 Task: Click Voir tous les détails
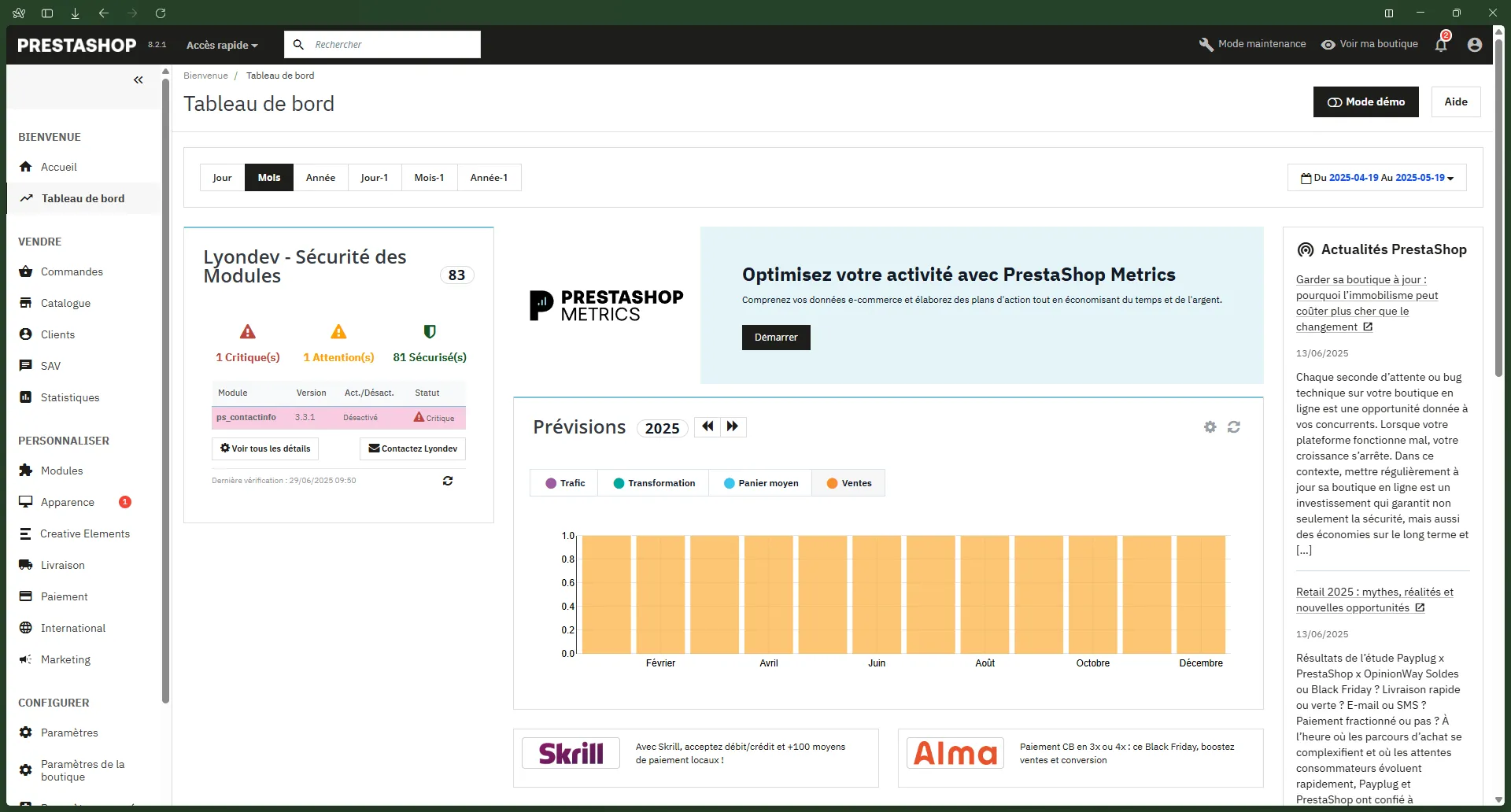coord(265,448)
